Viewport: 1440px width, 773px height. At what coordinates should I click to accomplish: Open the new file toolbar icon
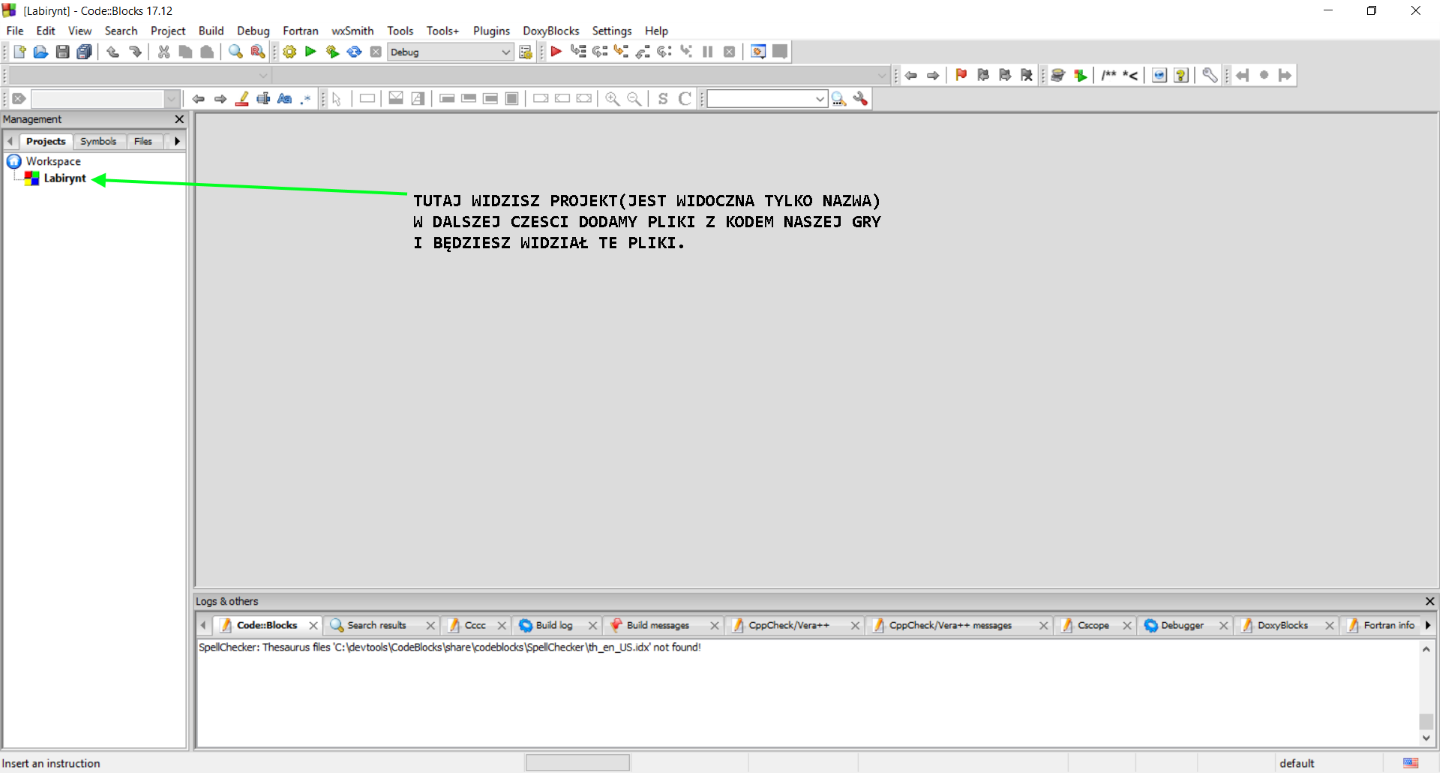point(19,52)
